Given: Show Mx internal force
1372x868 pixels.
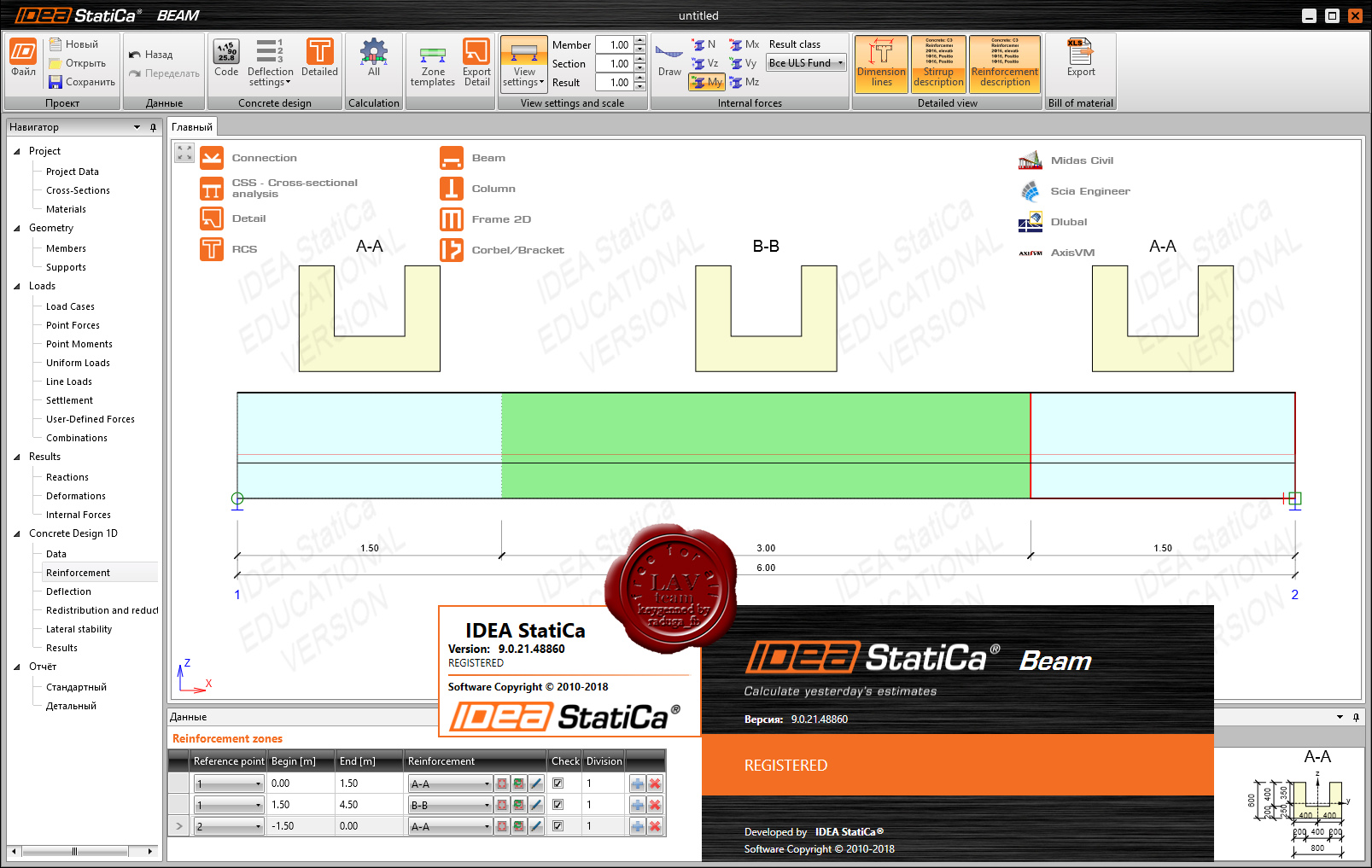Looking at the screenshot, I should [744, 44].
